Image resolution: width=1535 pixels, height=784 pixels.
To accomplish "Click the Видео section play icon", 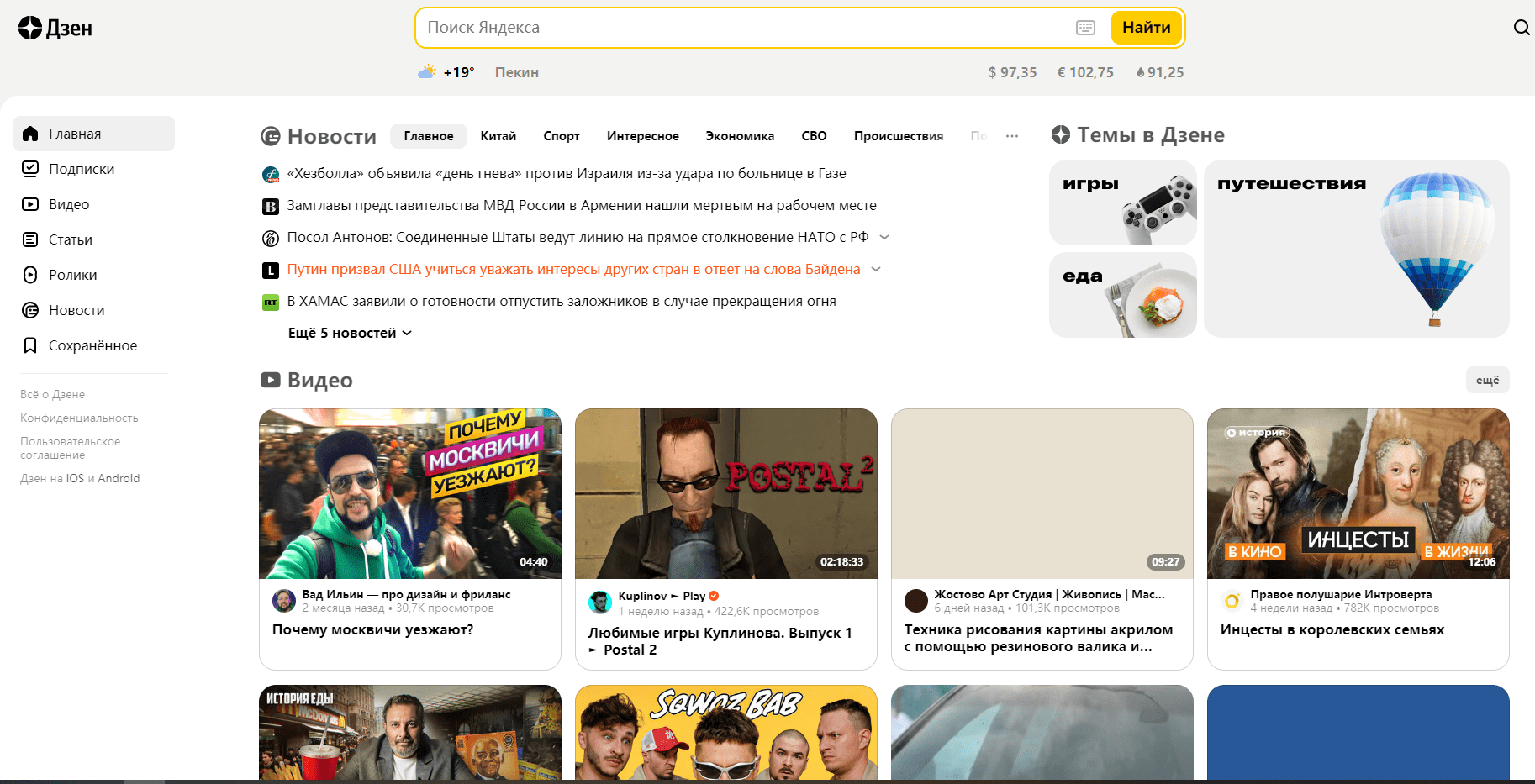I will pyautogui.click(x=271, y=380).
